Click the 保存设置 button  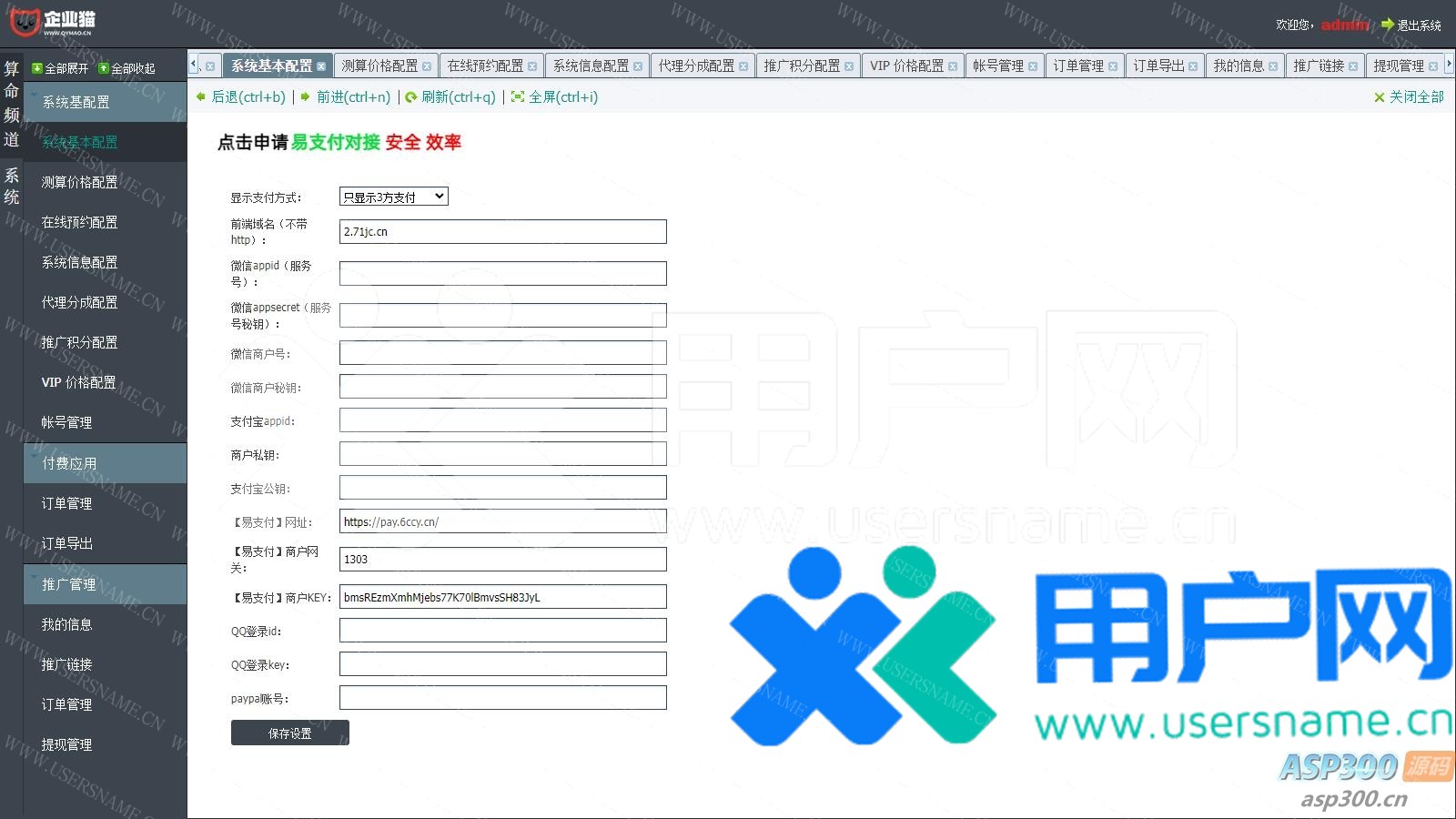coord(290,733)
